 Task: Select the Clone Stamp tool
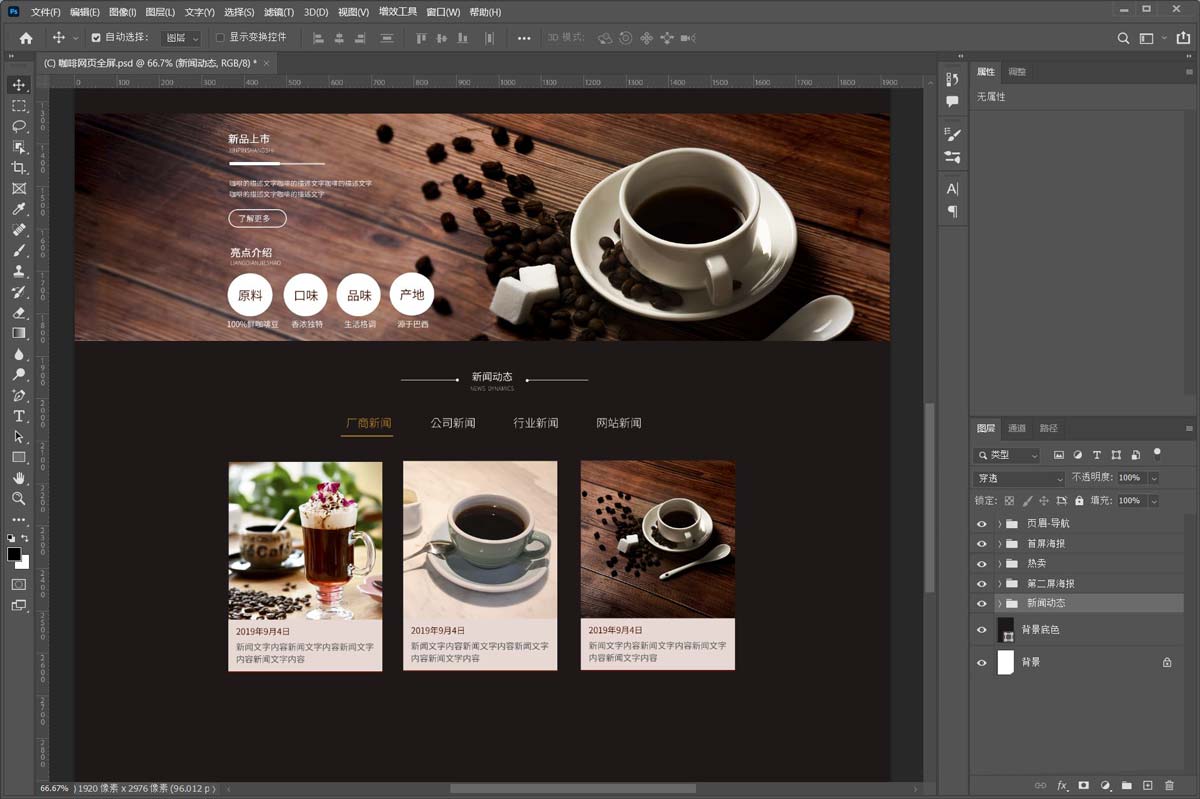(x=18, y=271)
